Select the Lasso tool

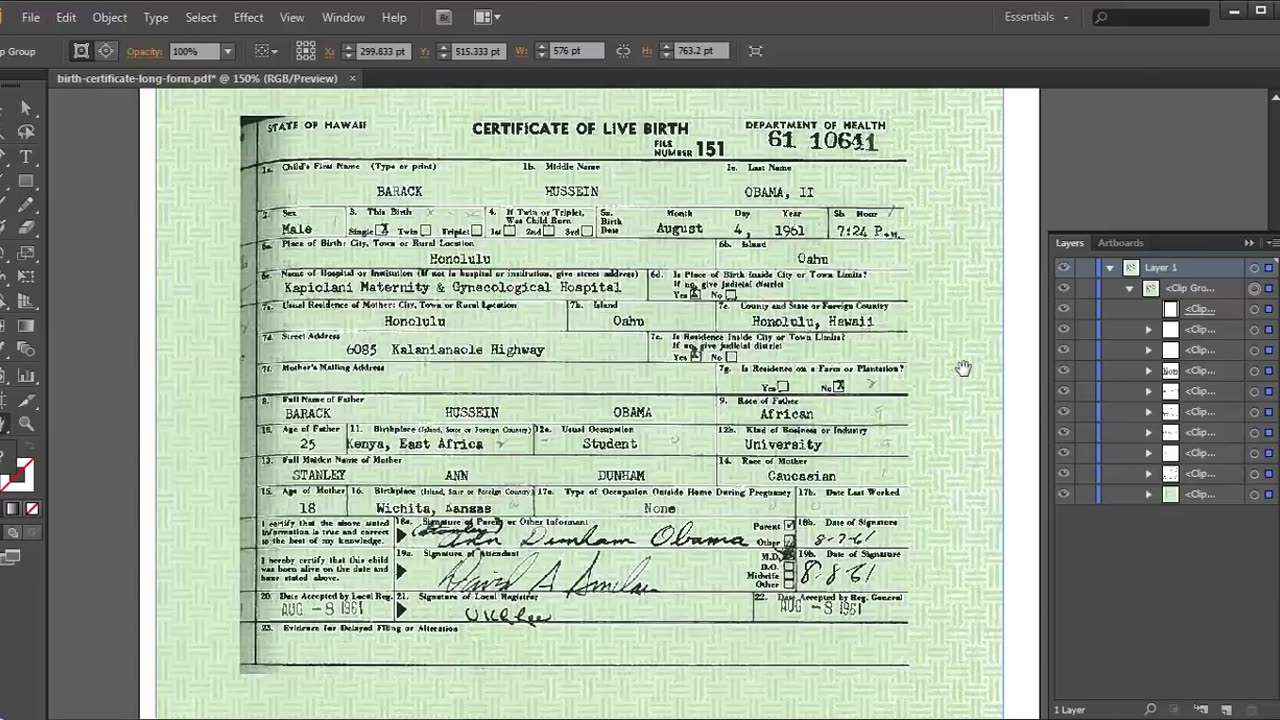point(26,132)
